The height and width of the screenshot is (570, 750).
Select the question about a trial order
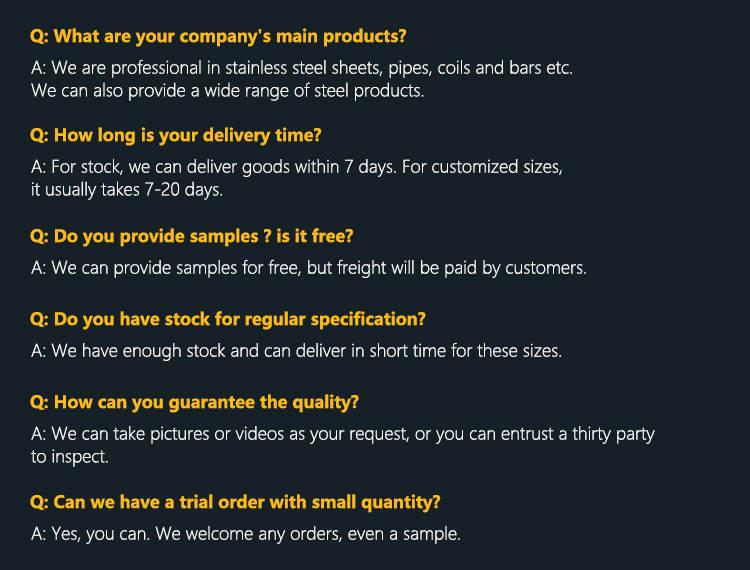coord(235,502)
